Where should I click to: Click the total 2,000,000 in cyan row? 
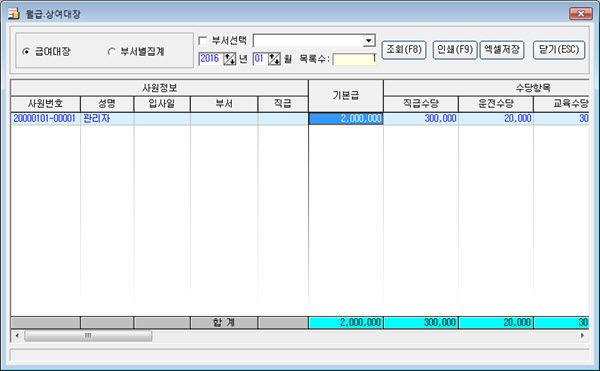pyautogui.click(x=346, y=323)
